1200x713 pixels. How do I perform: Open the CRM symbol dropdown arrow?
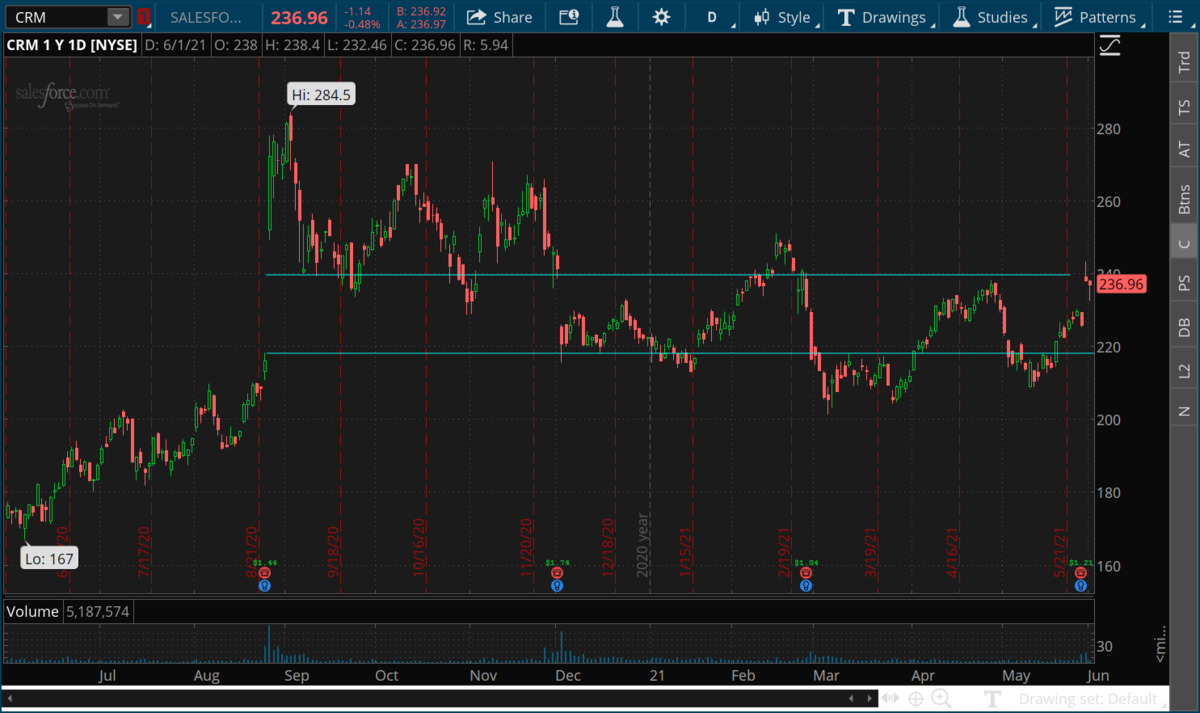tap(118, 17)
